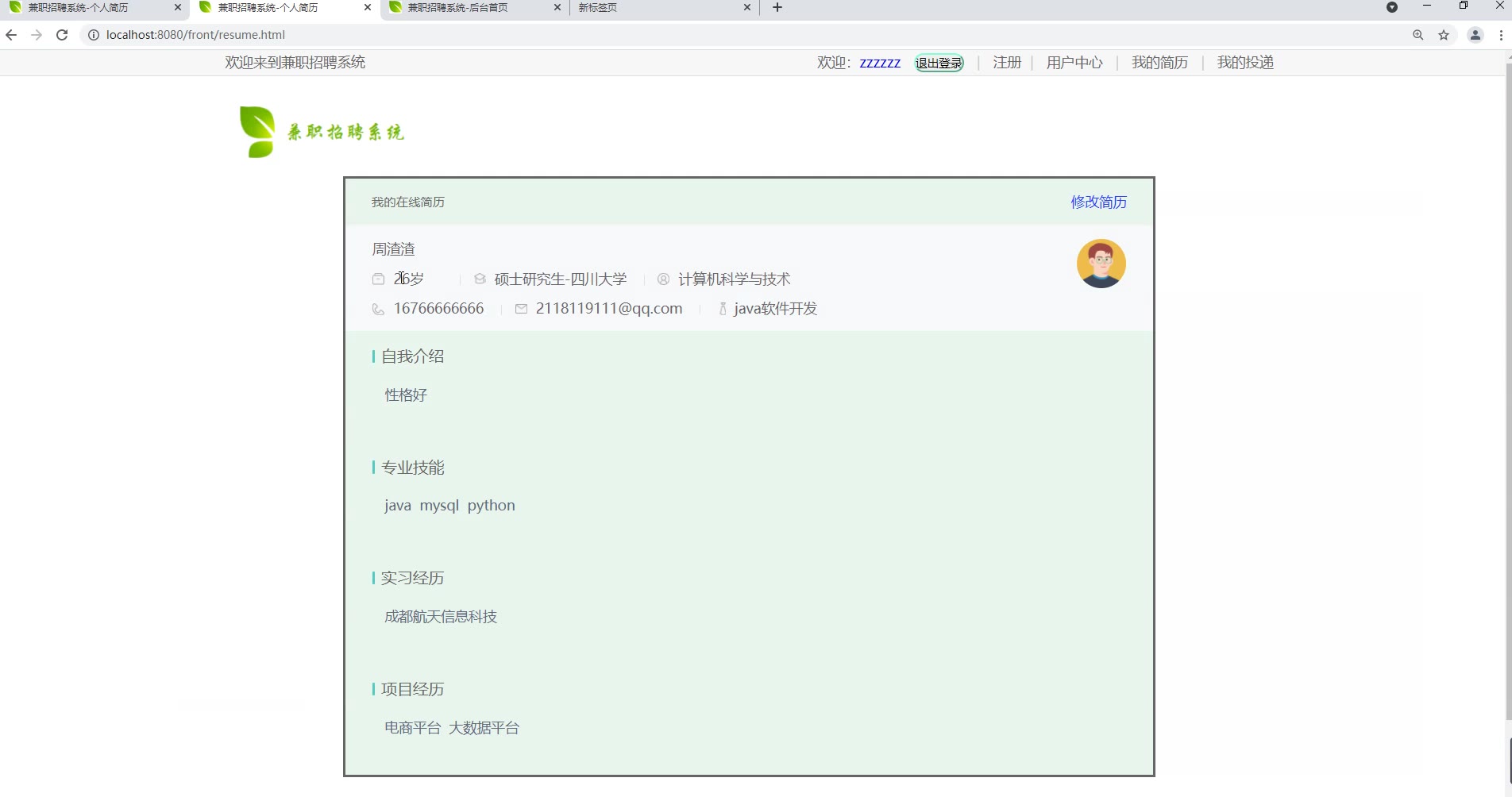The width and height of the screenshot is (1512, 797).
Task: Open the zoom magnifier icon in address bar
Action: 1418,35
